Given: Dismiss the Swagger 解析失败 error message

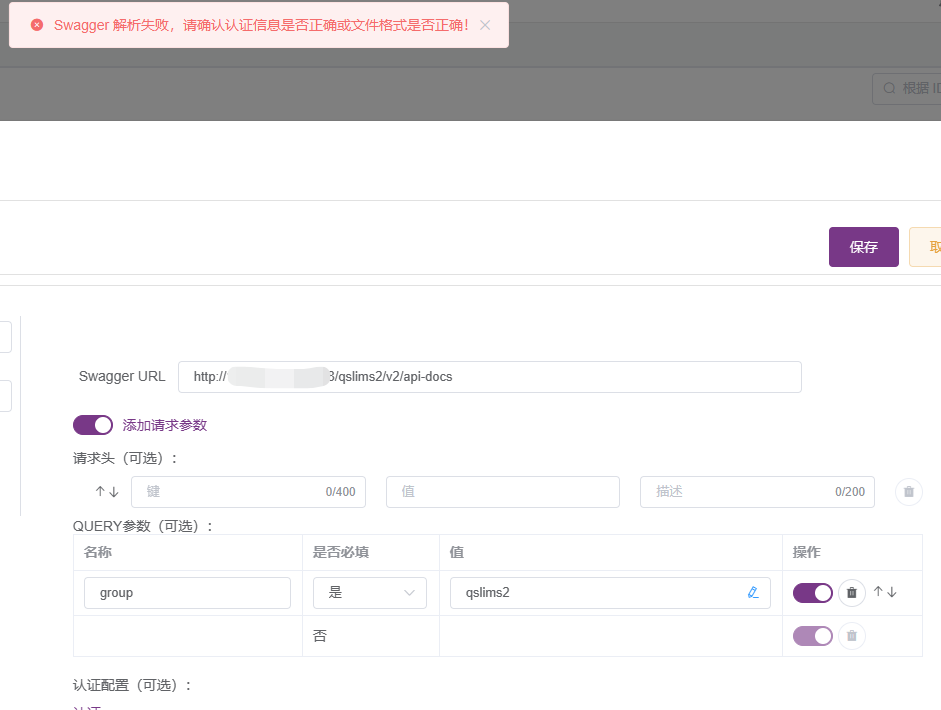Looking at the screenshot, I should (x=485, y=24).
